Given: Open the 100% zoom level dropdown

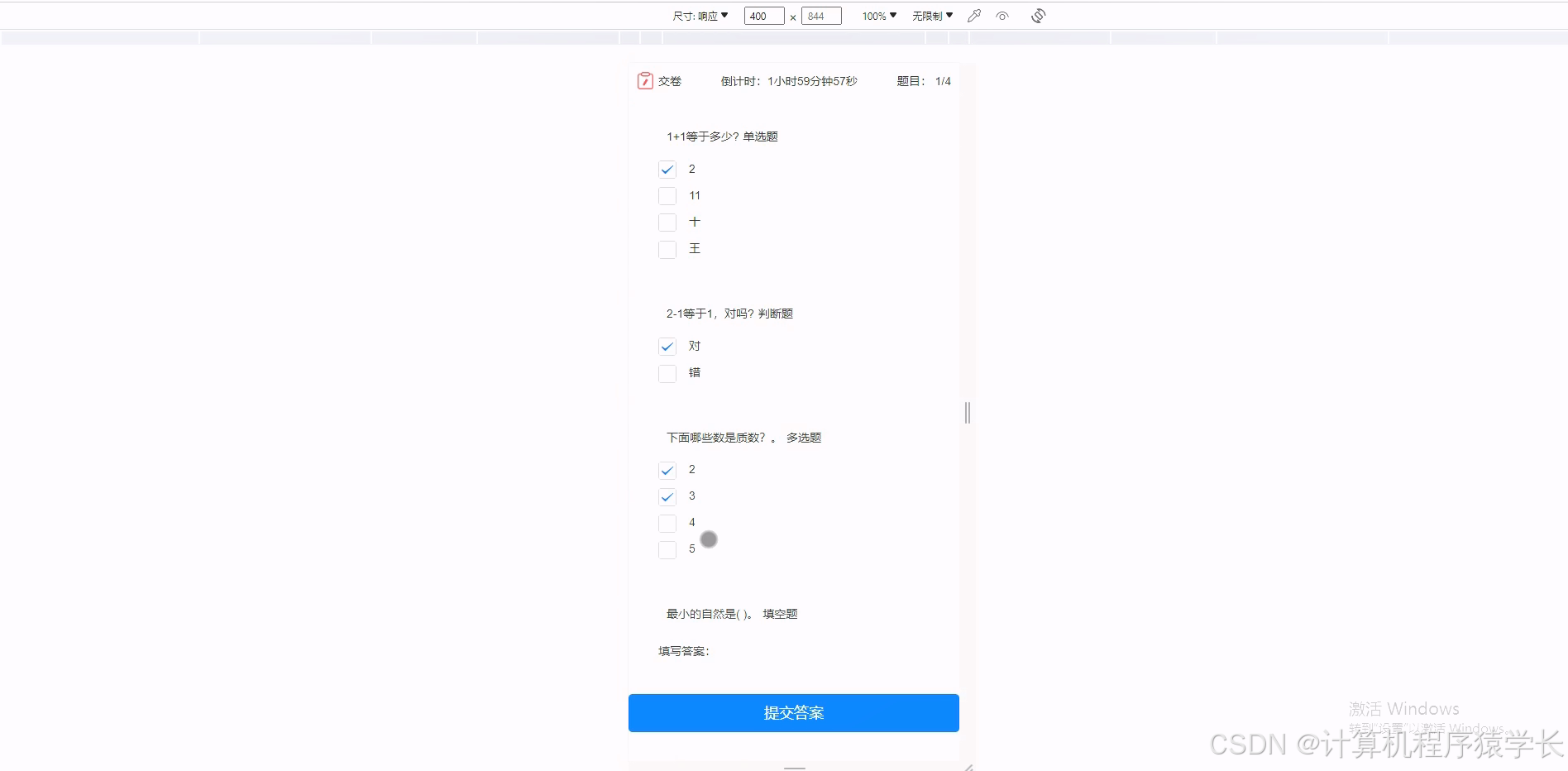Looking at the screenshot, I should pos(877,15).
